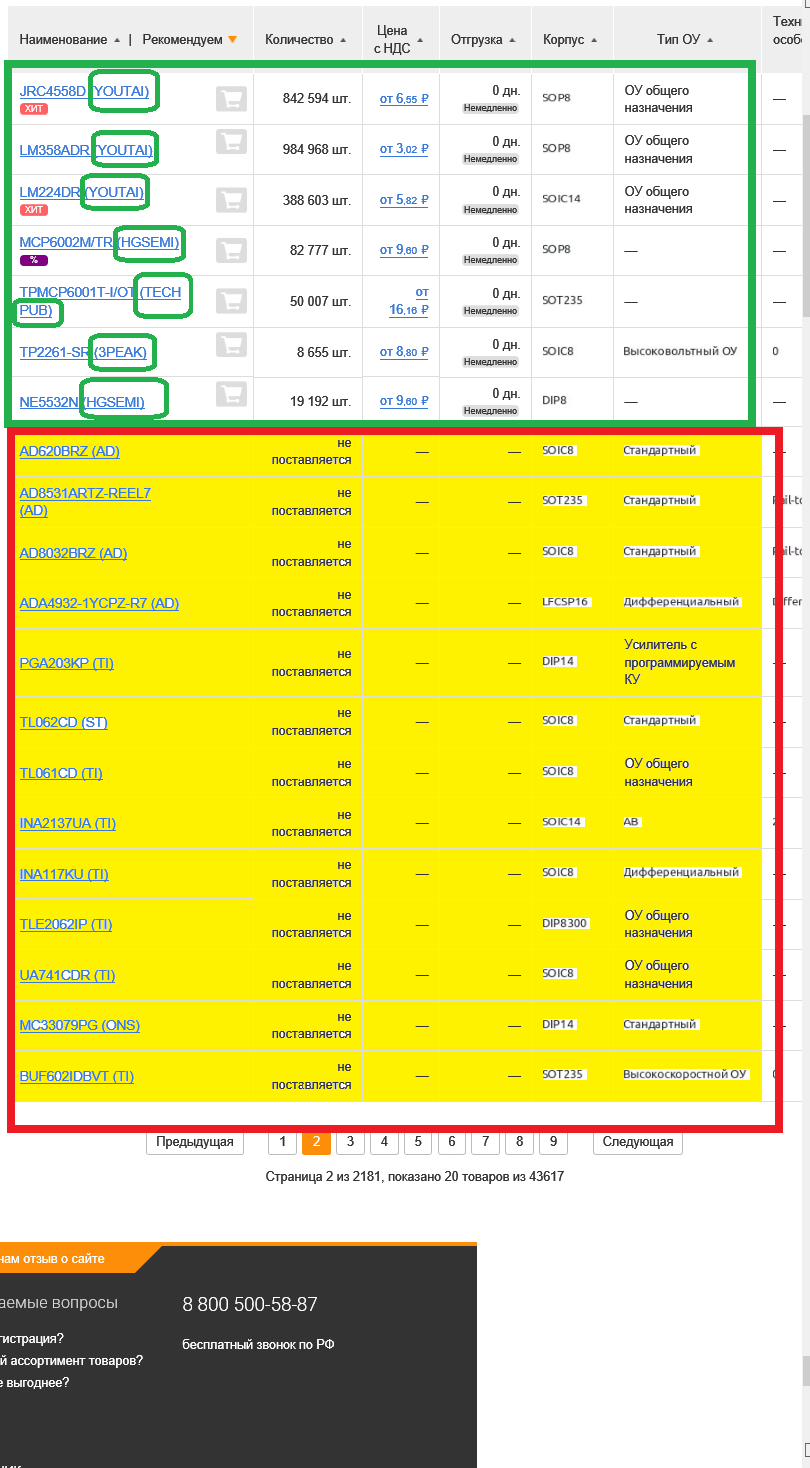The width and height of the screenshot is (810, 1468).
Task: Add LM358ADR to cart
Action: tap(231, 141)
